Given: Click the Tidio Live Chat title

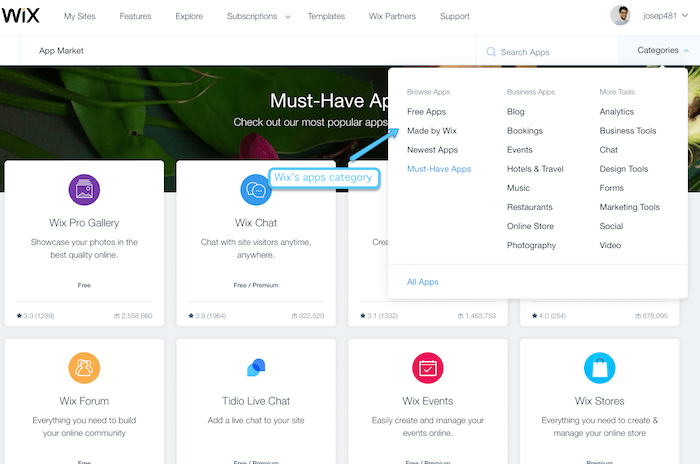Looking at the screenshot, I should pyautogui.click(x=256, y=401).
